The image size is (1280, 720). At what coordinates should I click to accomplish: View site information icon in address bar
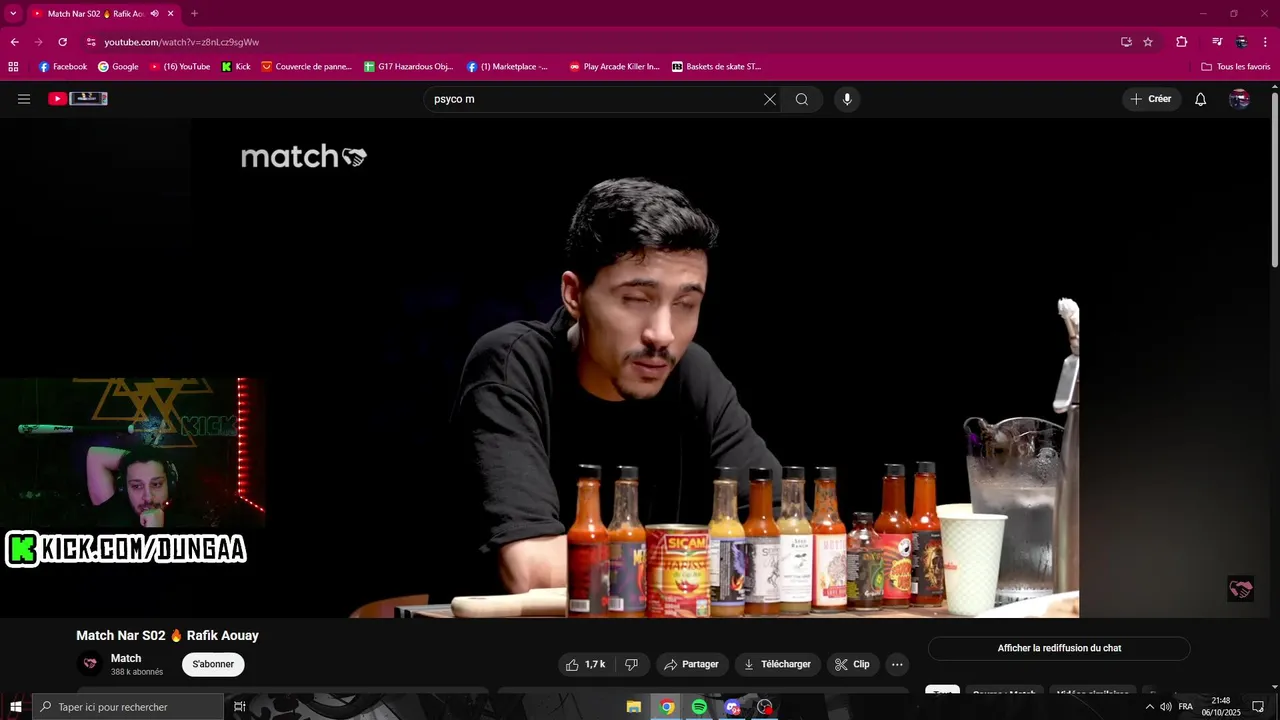[91, 42]
